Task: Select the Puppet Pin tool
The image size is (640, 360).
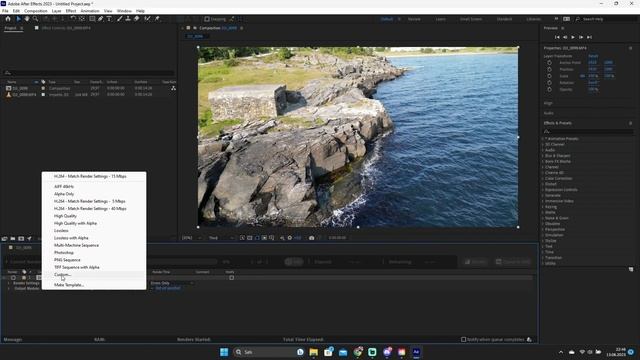Action: (157, 19)
